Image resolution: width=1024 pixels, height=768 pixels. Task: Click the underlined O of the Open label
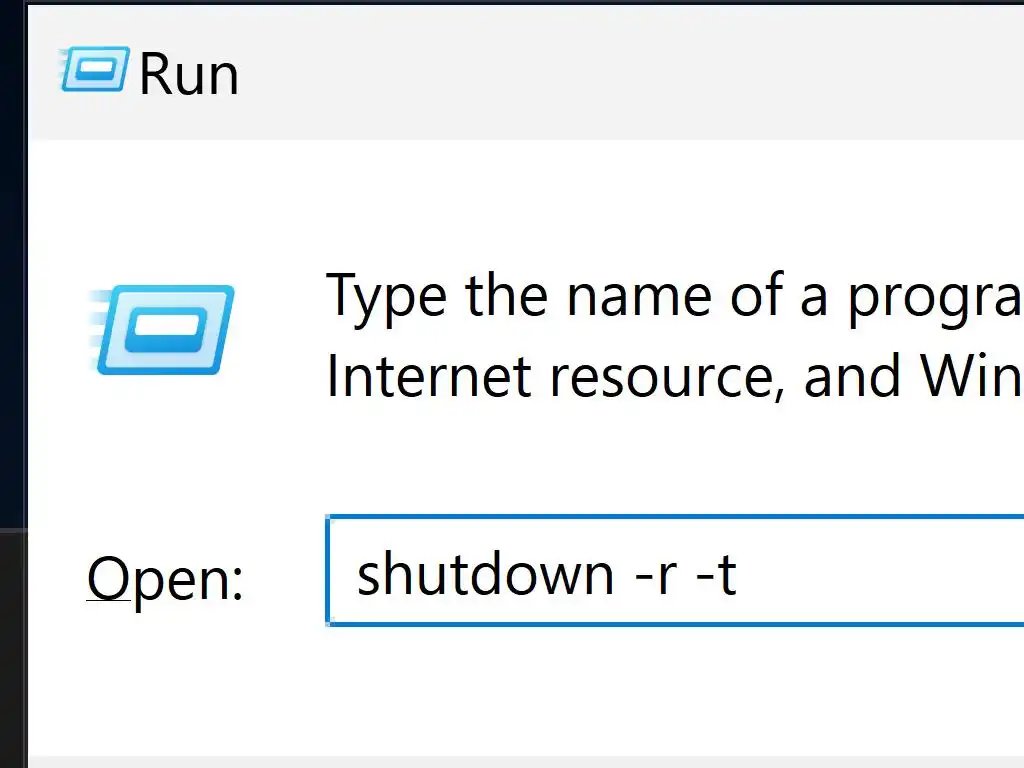109,578
